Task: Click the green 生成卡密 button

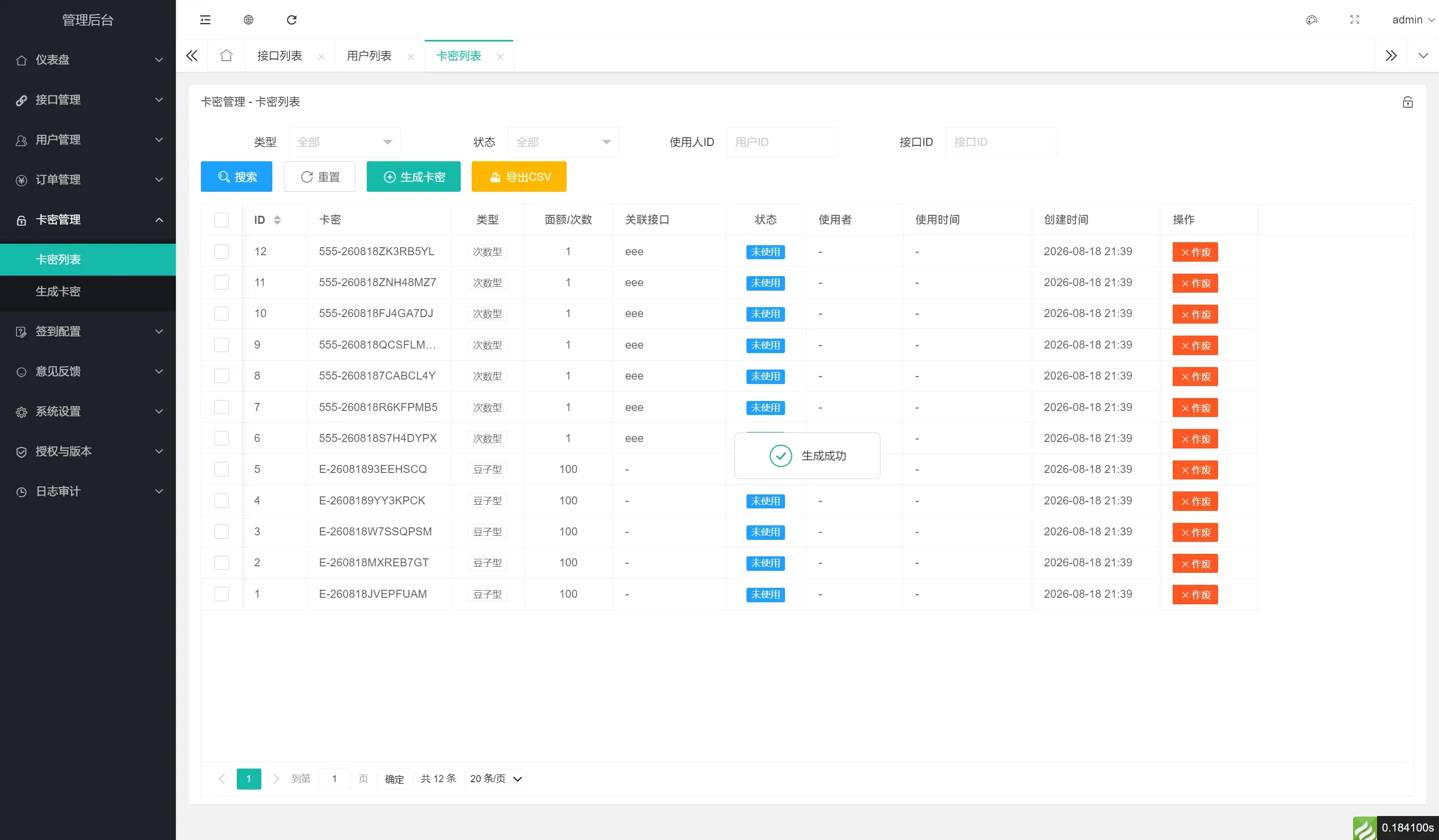Action: pyautogui.click(x=413, y=177)
